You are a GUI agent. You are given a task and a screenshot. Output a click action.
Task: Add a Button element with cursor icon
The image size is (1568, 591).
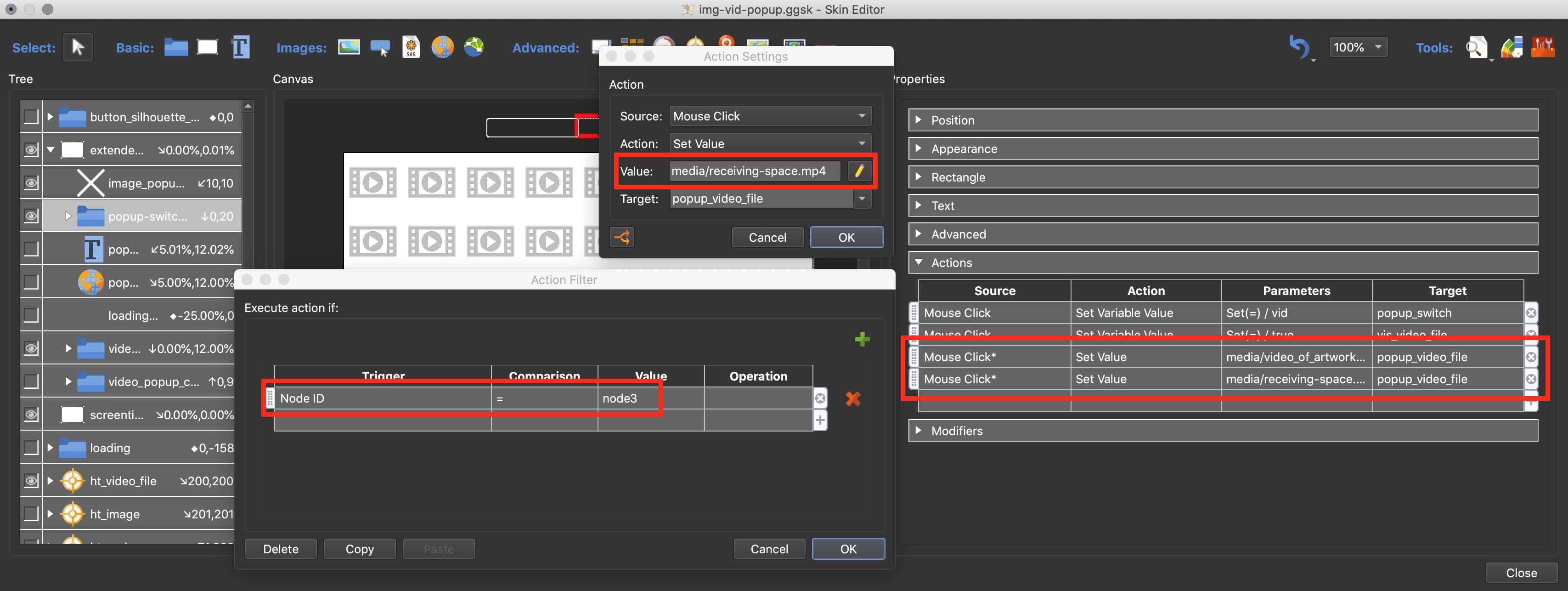point(380,47)
